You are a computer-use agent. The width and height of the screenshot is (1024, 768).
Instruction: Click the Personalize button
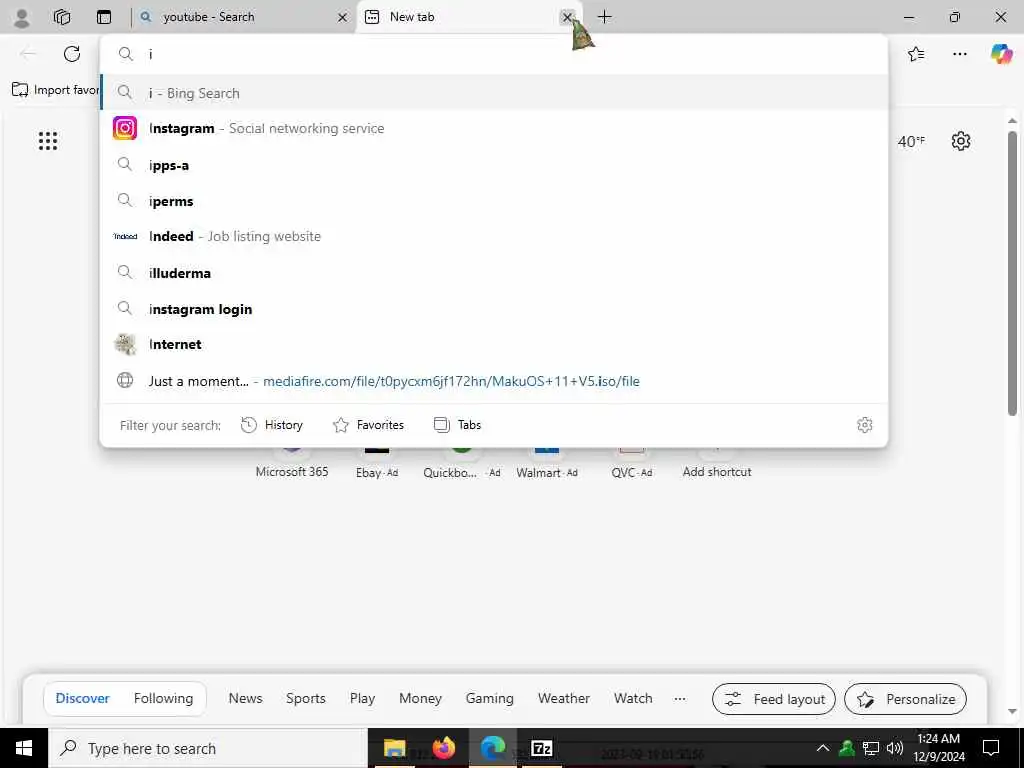tap(905, 699)
